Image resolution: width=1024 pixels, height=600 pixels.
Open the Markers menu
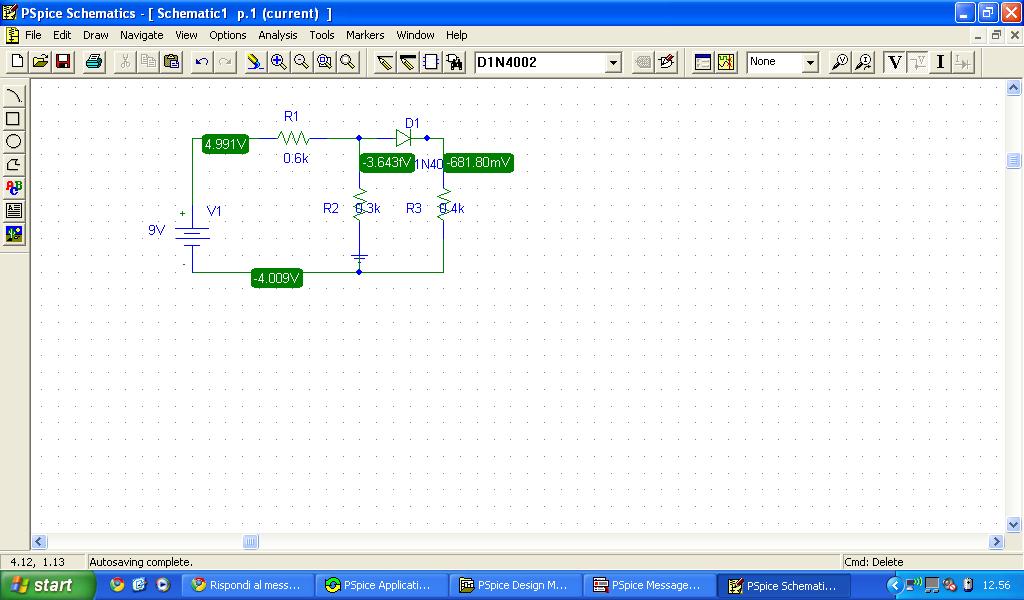(365, 35)
